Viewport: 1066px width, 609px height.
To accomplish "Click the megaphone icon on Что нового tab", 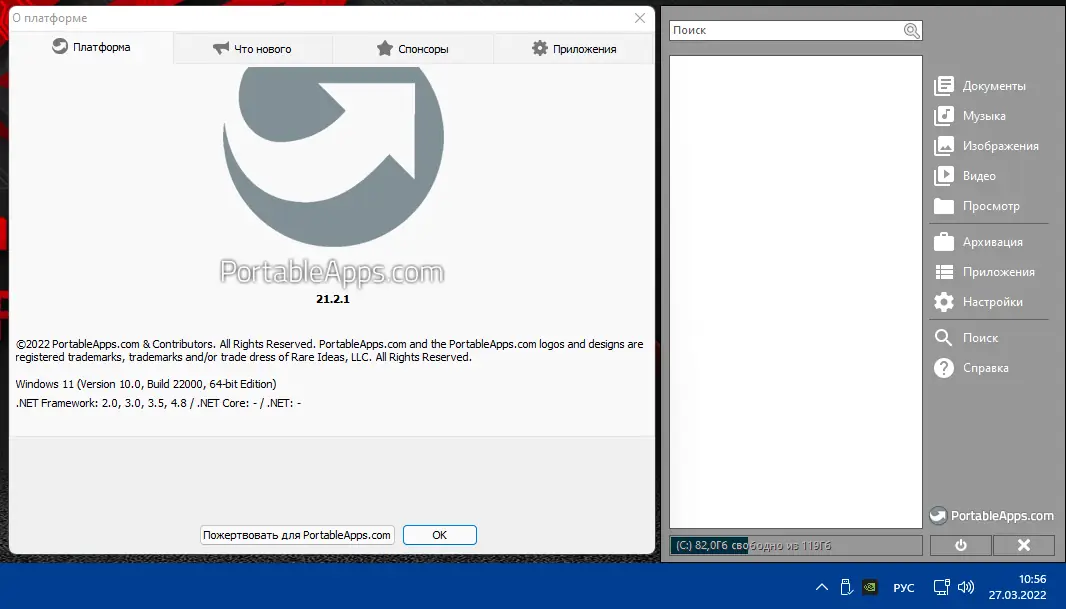I will click(x=221, y=48).
